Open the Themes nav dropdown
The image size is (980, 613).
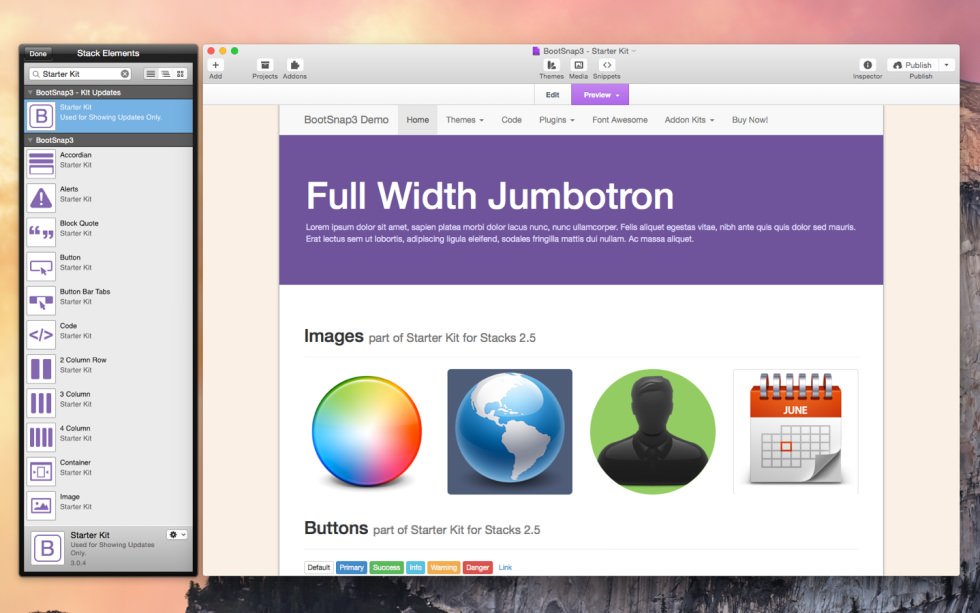[x=464, y=120]
